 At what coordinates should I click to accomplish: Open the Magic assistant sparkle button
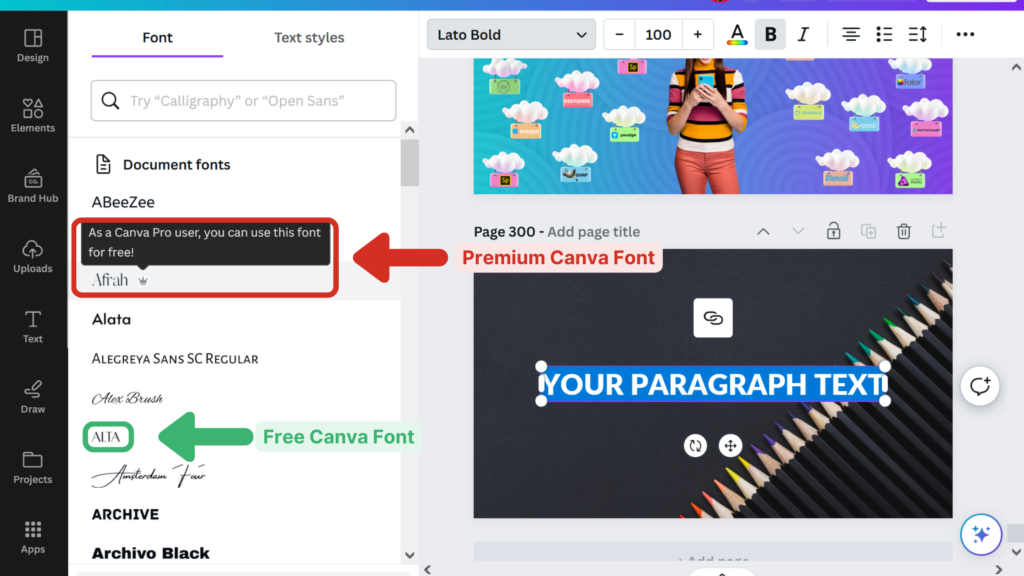[x=980, y=535]
